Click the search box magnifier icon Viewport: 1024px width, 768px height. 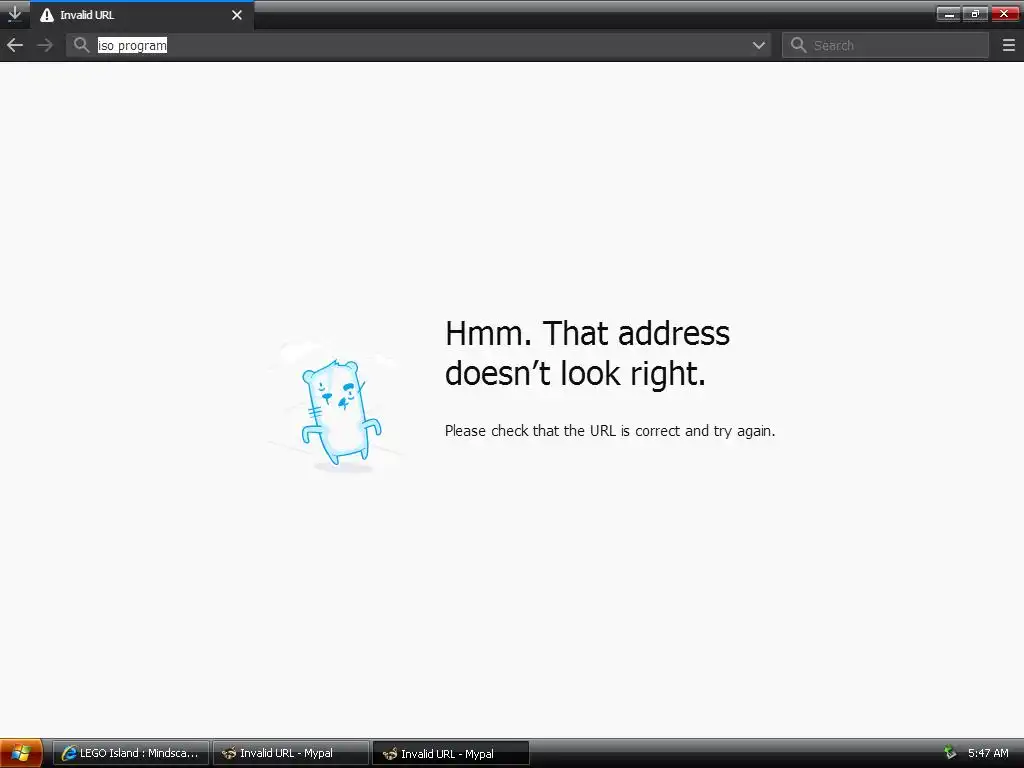pos(798,45)
